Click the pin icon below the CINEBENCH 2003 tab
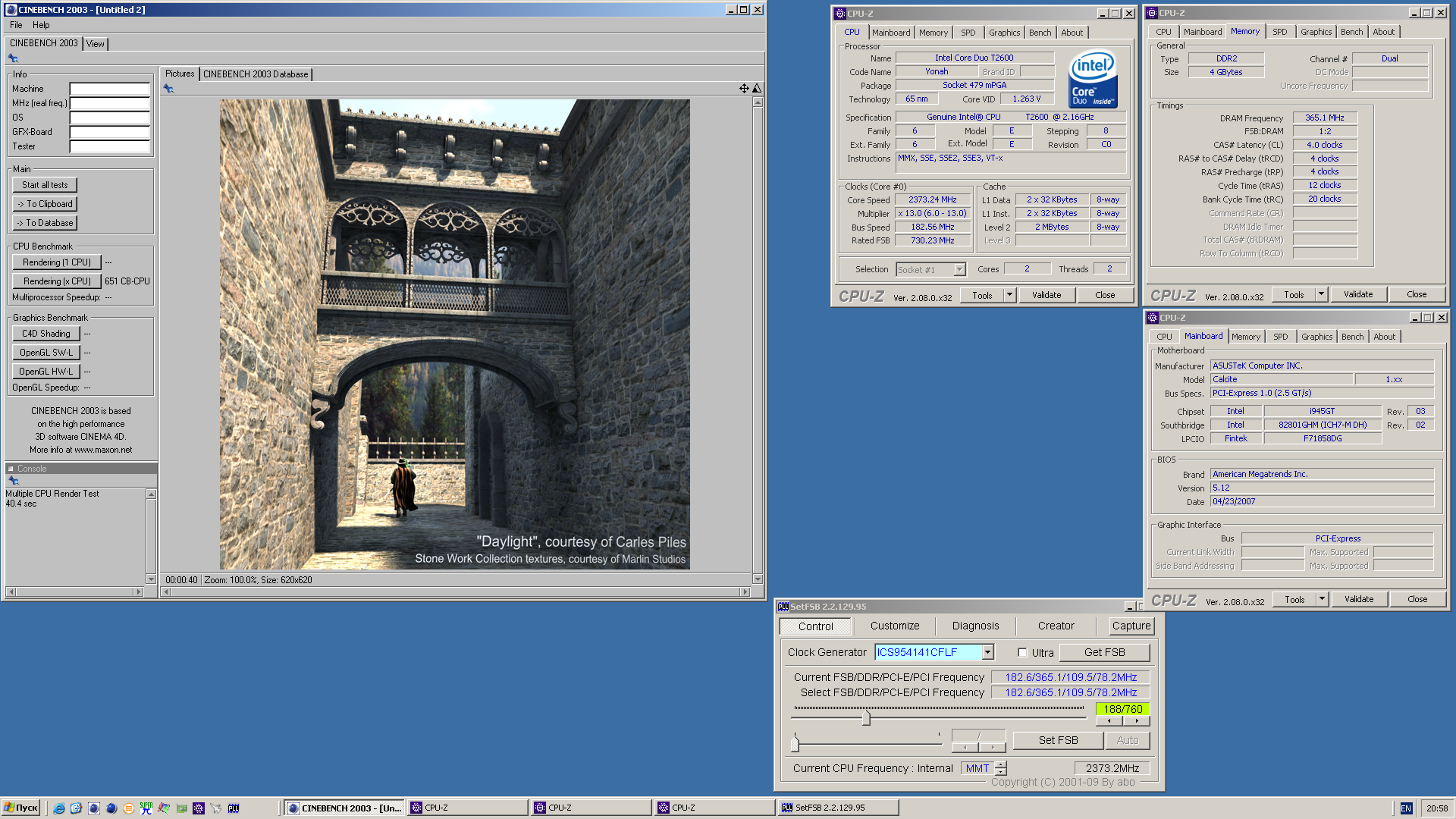Image resolution: width=1456 pixels, height=819 pixels. tap(13, 58)
